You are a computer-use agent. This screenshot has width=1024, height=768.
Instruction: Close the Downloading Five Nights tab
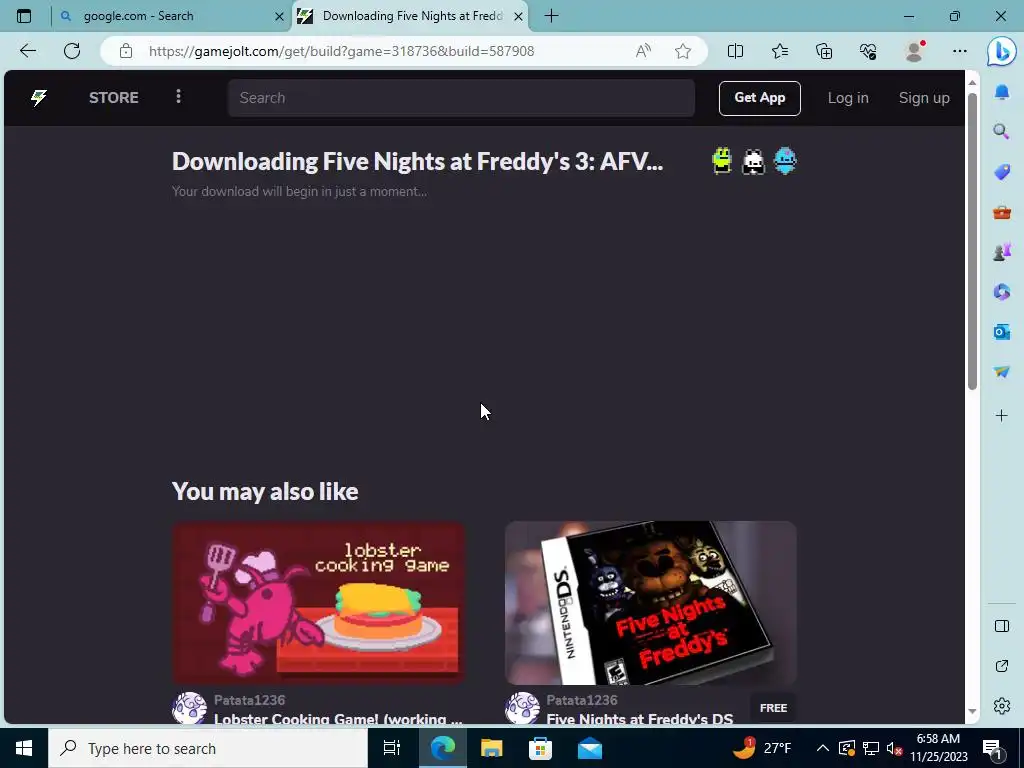pos(519,16)
